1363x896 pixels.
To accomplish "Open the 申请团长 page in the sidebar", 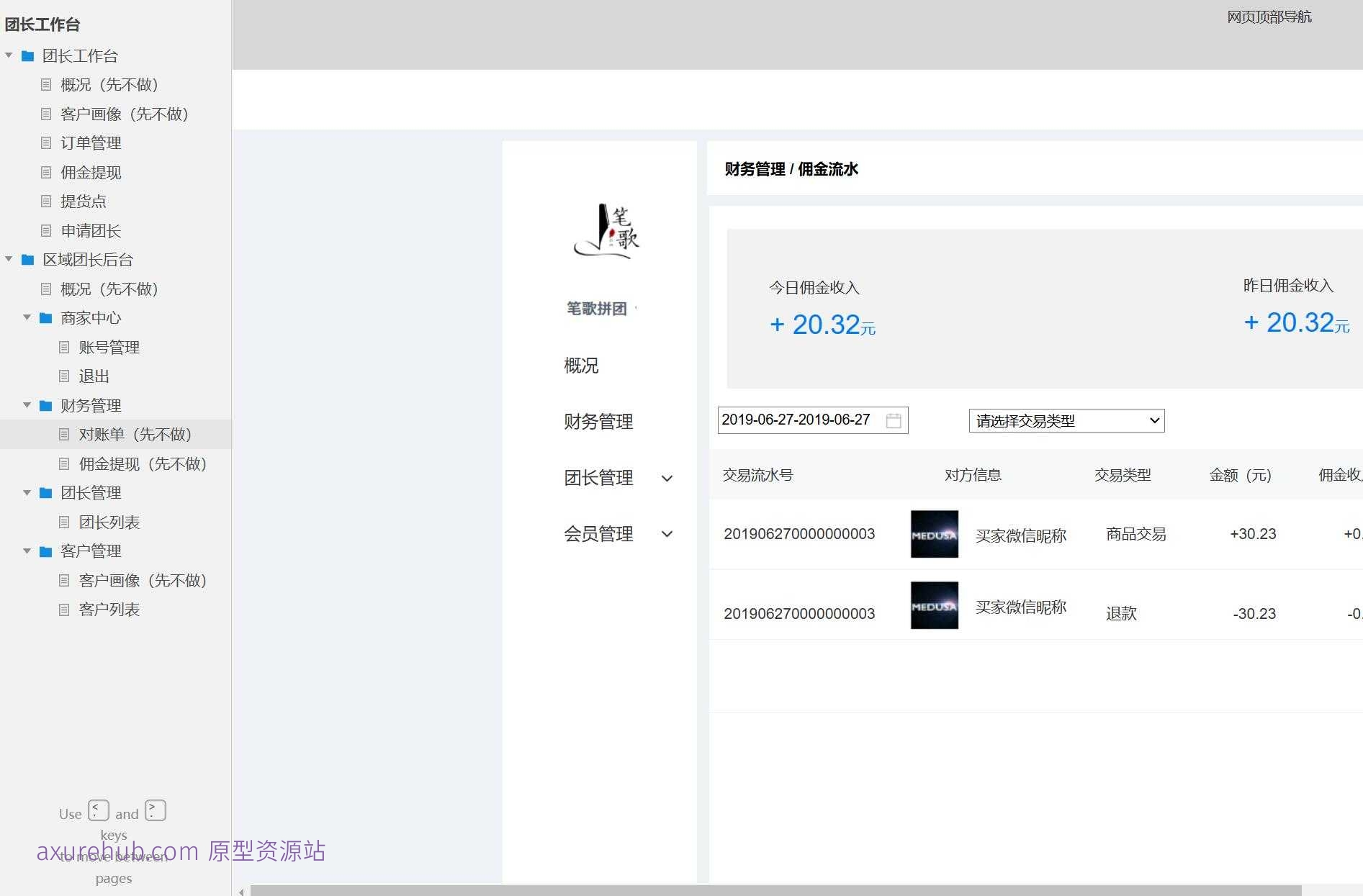I will click(91, 231).
